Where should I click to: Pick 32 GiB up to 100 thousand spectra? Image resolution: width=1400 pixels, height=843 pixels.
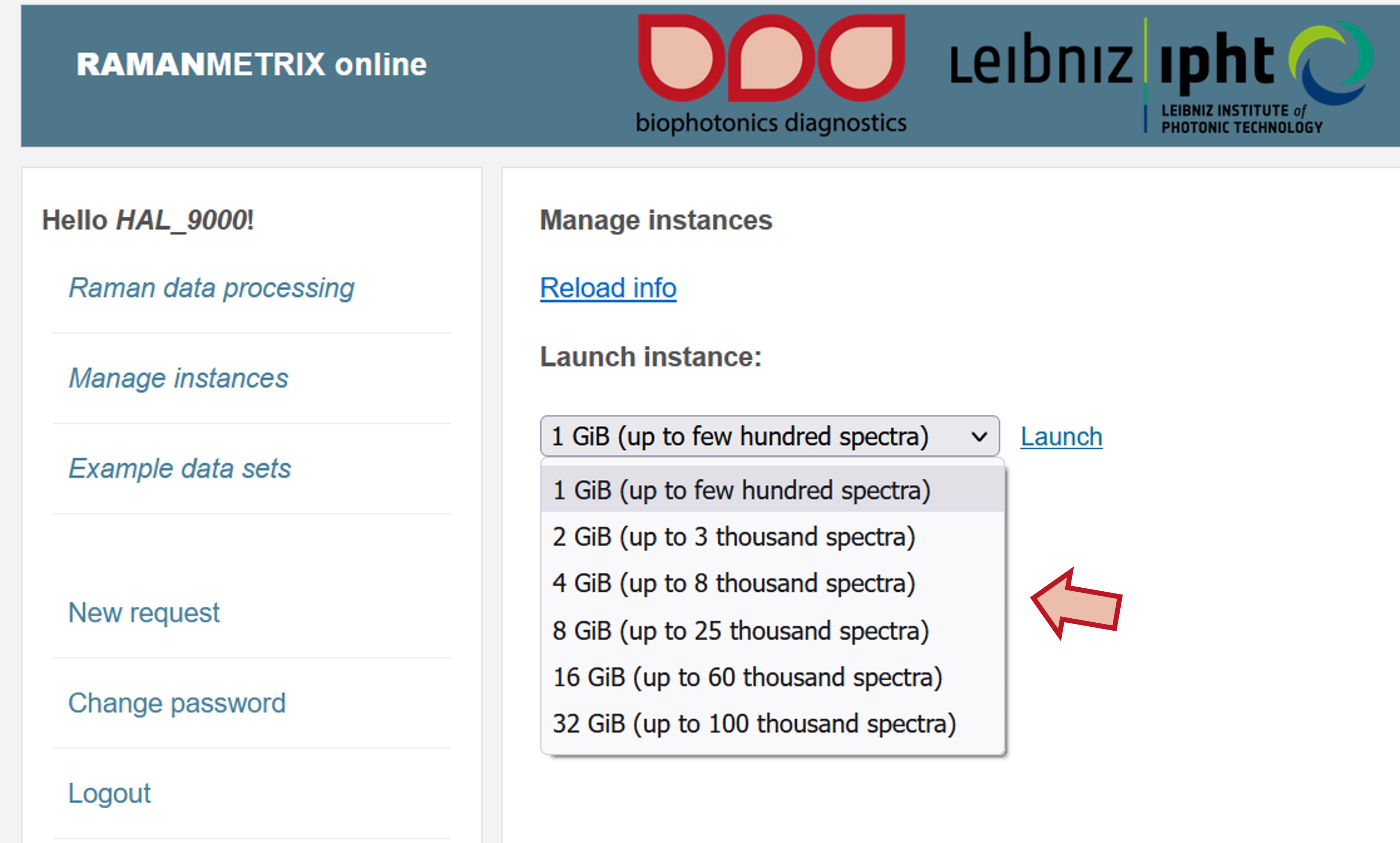coord(773,723)
